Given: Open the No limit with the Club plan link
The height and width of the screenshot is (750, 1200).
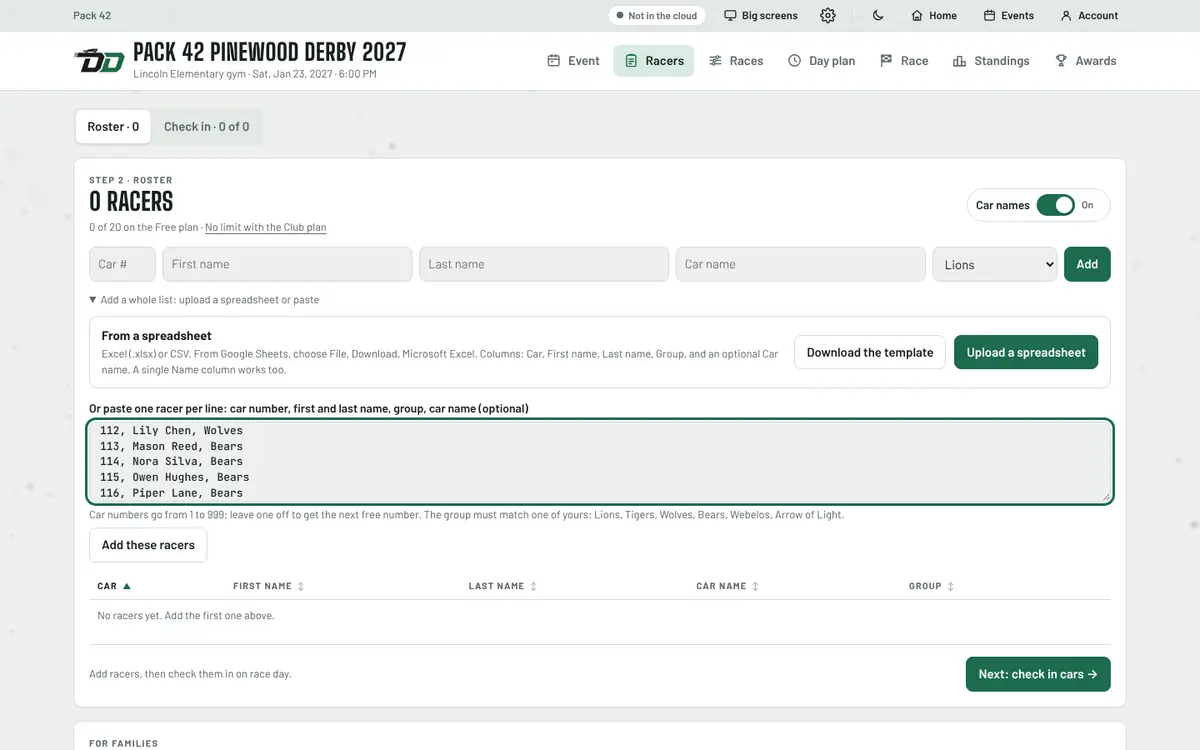Looking at the screenshot, I should tap(266, 227).
